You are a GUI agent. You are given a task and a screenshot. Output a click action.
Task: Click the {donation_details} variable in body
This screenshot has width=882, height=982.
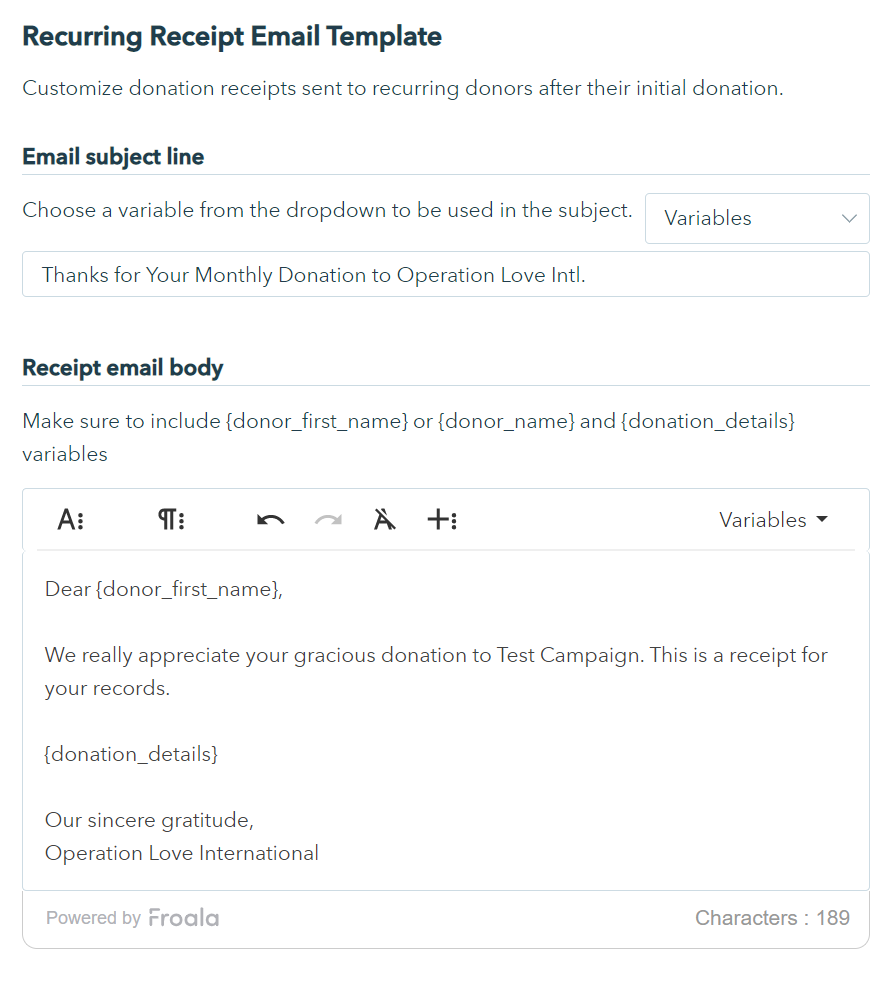coord(131,754)
